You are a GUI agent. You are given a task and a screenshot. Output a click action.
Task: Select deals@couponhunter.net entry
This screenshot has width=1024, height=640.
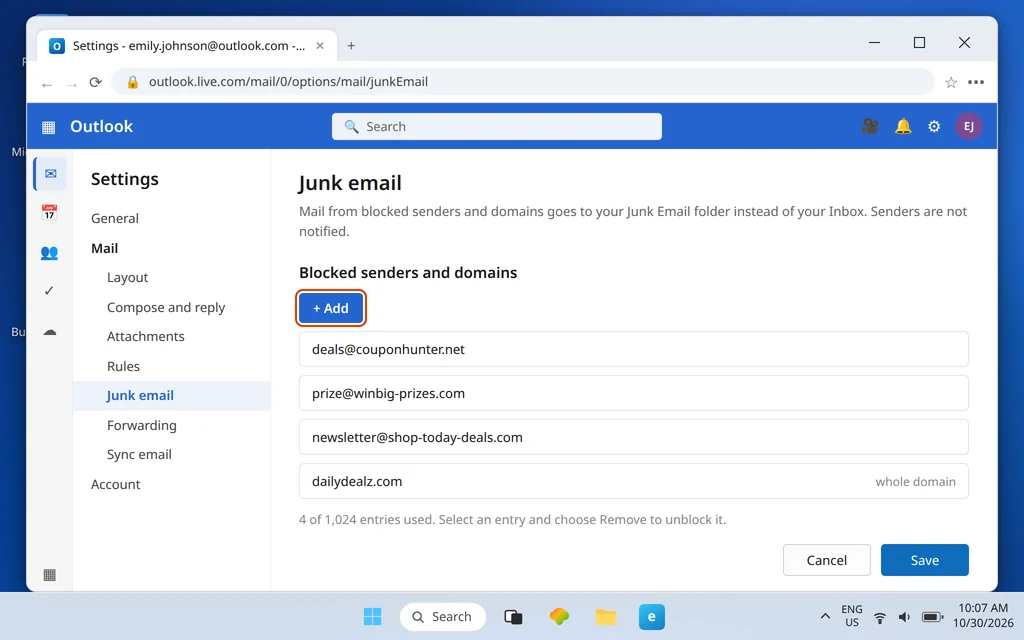(633, 349)
